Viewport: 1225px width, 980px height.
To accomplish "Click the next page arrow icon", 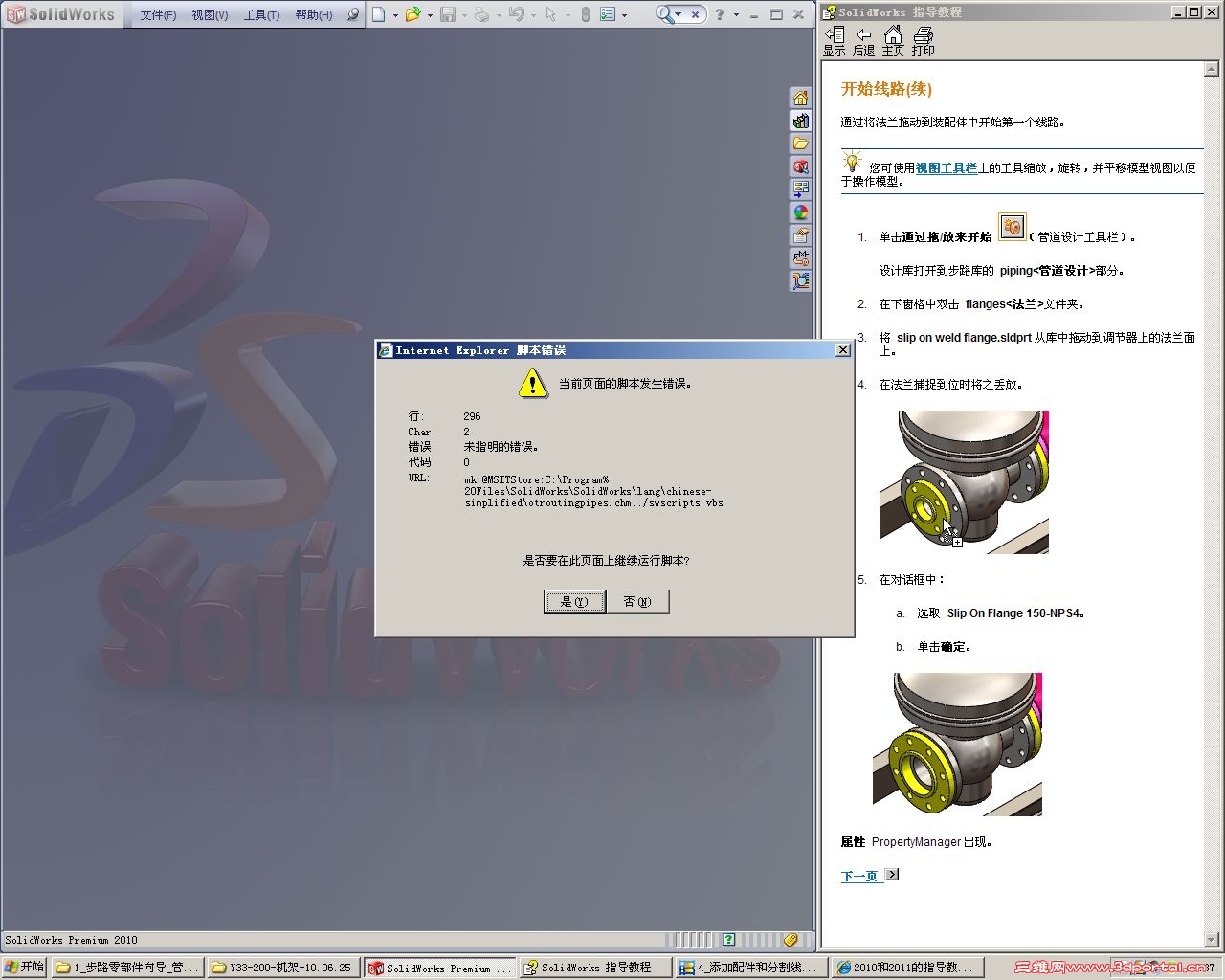I will (891, 875).
